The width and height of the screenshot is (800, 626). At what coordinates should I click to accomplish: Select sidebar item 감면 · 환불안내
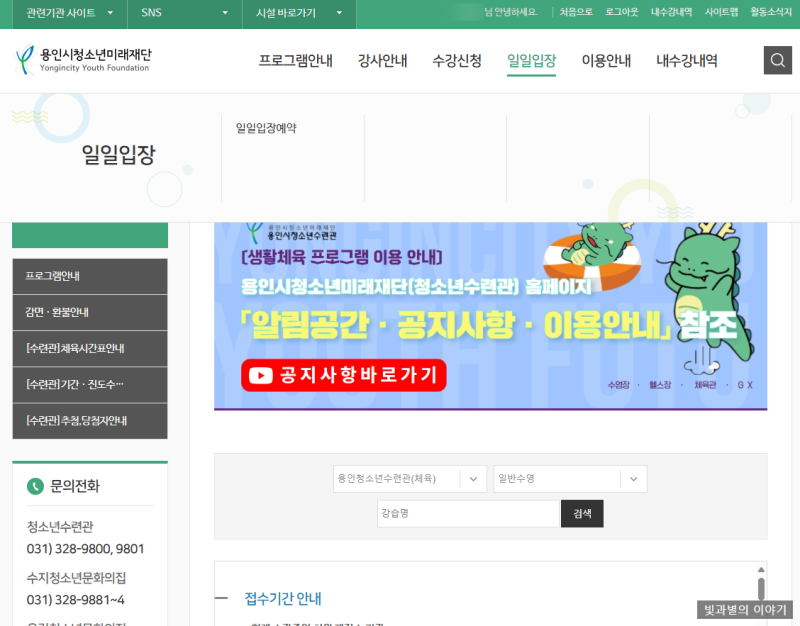pos(90,312)
